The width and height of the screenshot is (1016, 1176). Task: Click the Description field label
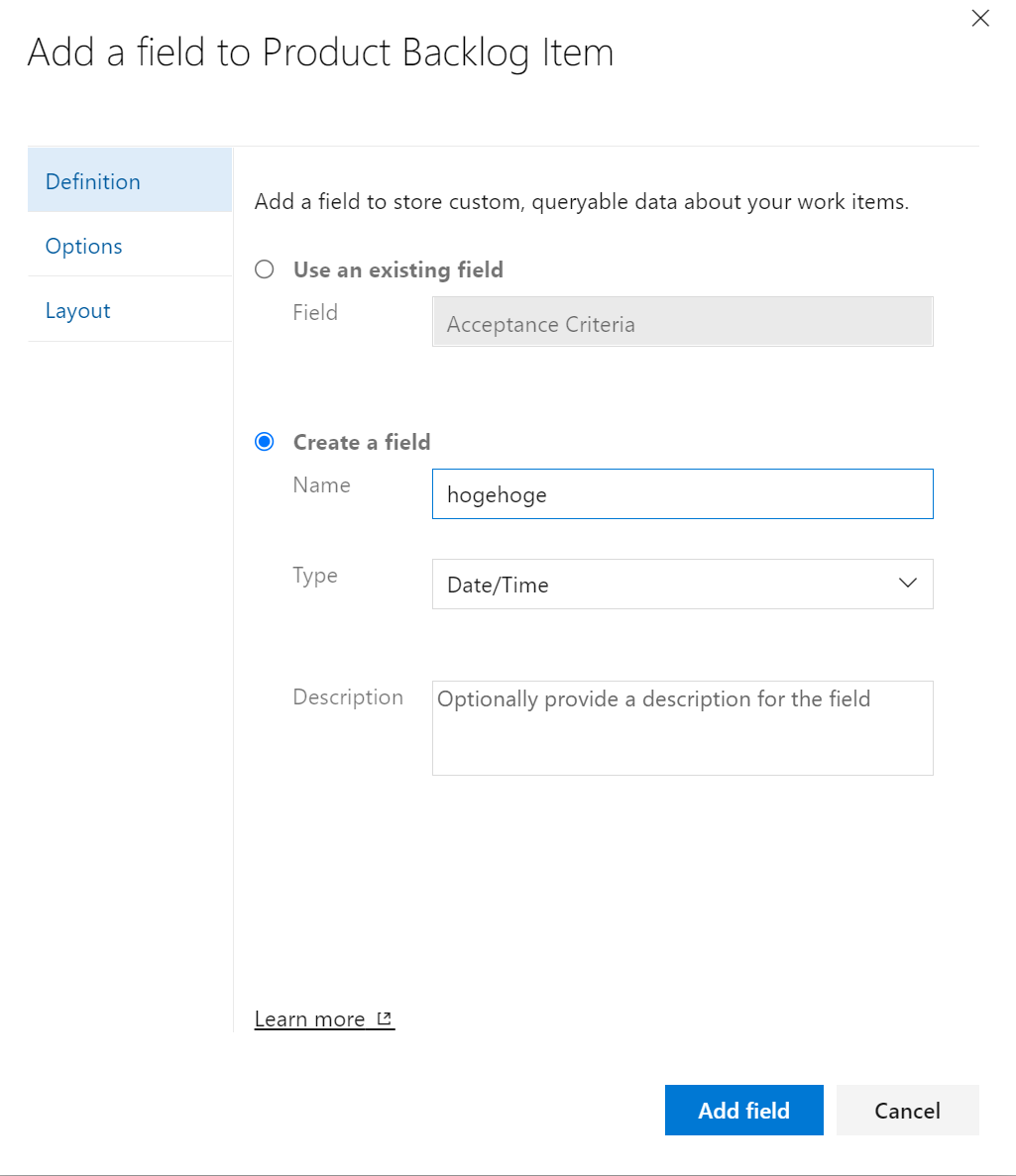pyautogui.click(x=348, y=697)
